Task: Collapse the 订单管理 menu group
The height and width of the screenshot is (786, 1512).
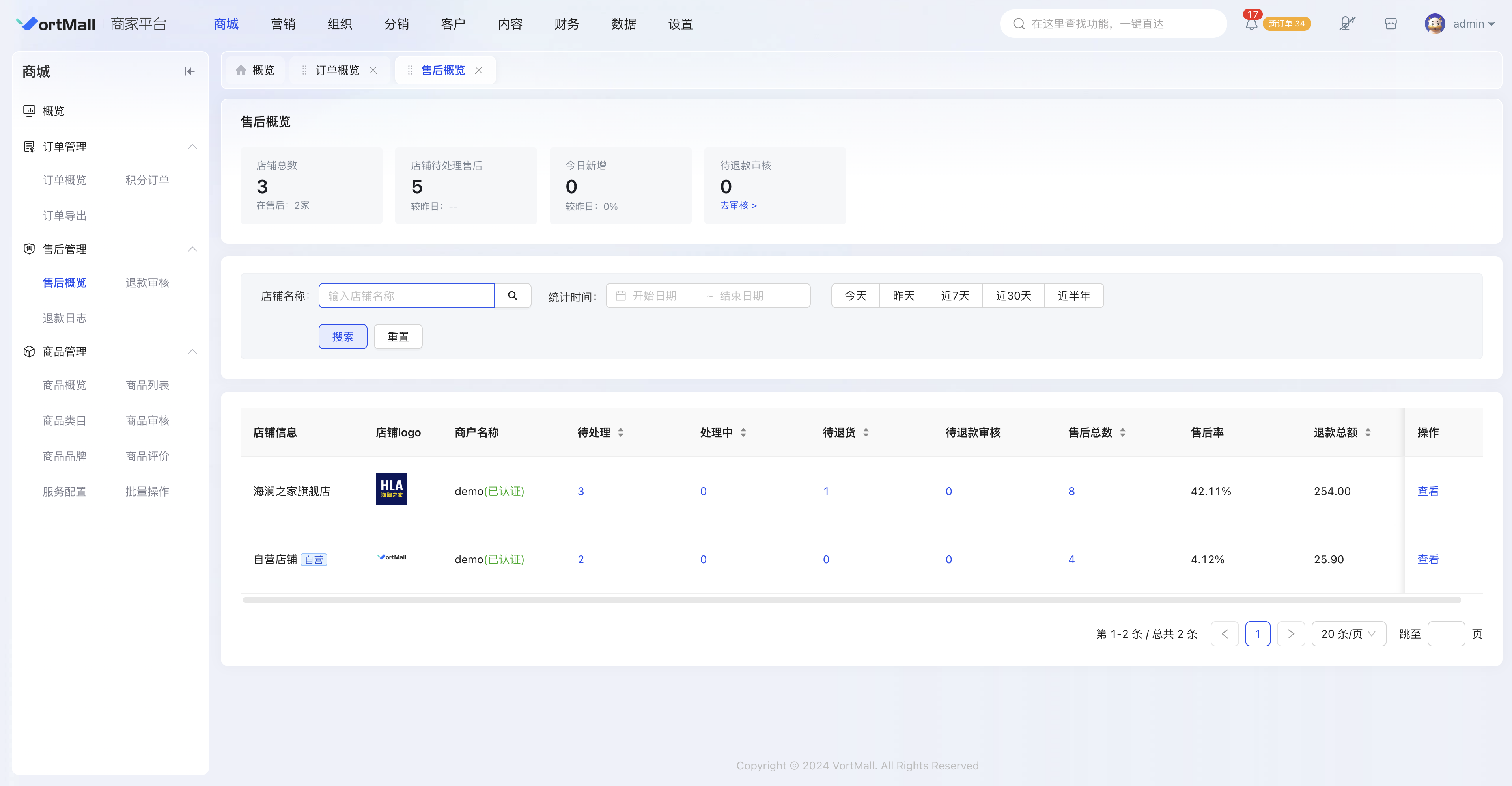Action: pyautogui.click(x=192, y=147)
